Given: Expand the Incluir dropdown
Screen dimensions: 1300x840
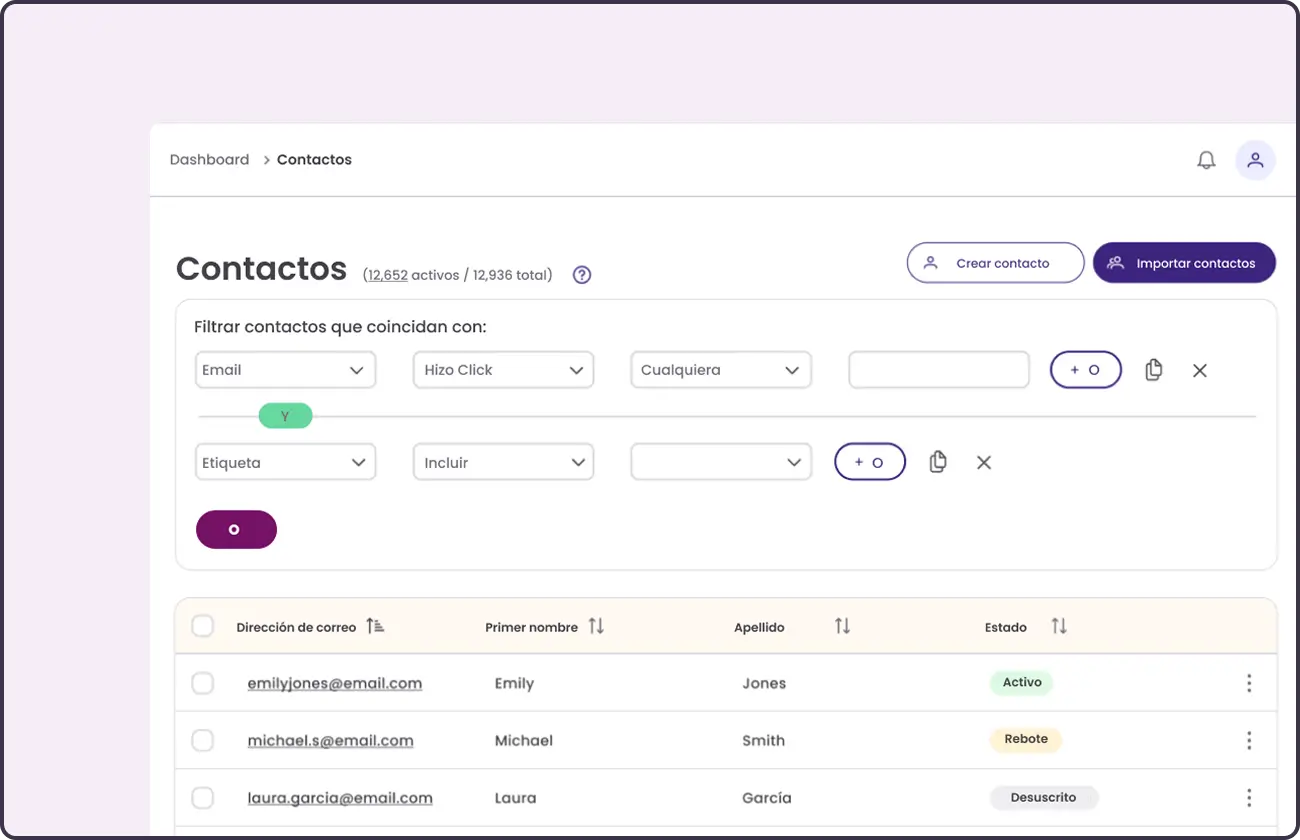Looking at the screenshot, I should point(503,461).
